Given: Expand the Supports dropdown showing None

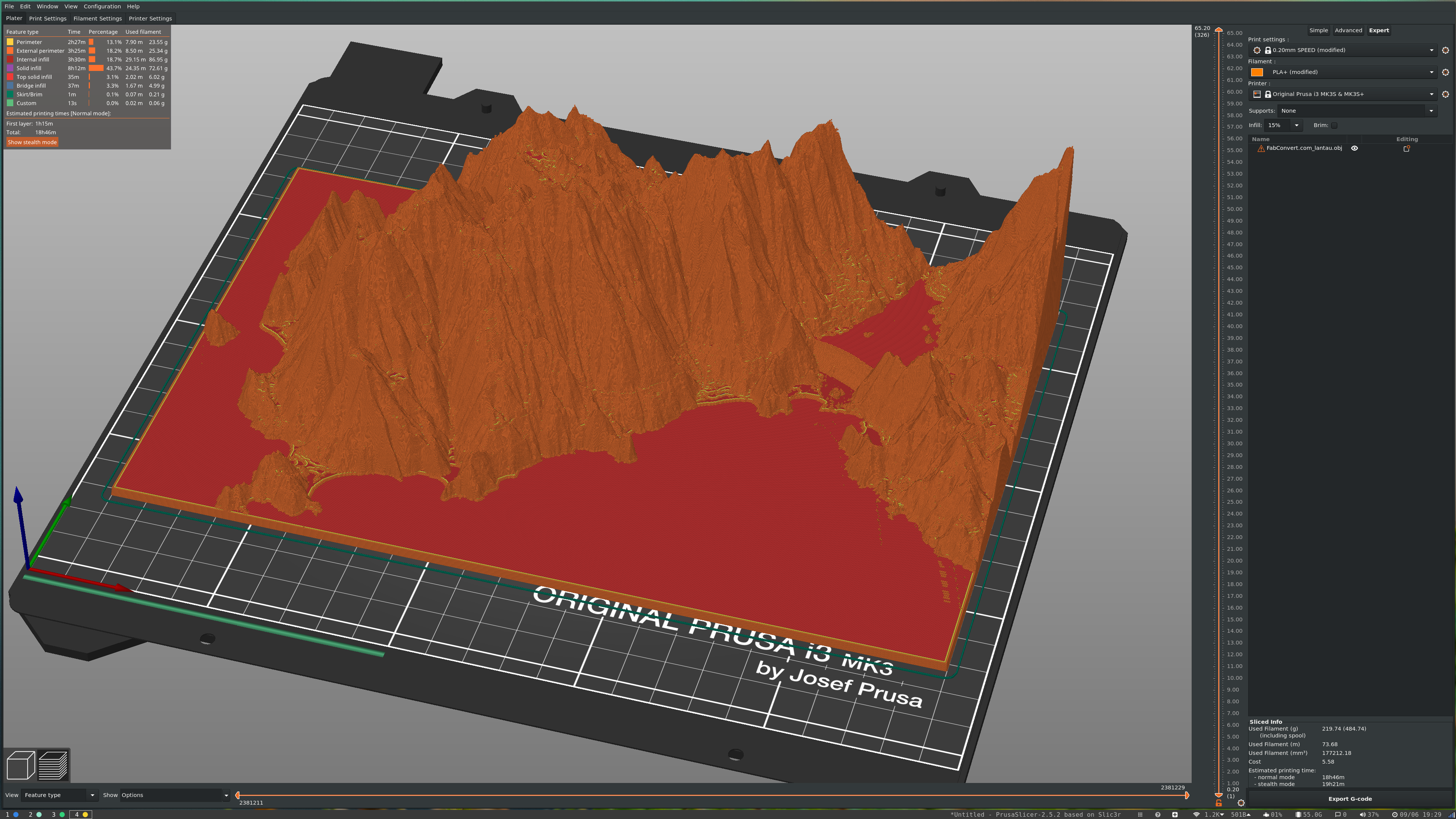Looking at the screenshot, I should coord(1358,111).
